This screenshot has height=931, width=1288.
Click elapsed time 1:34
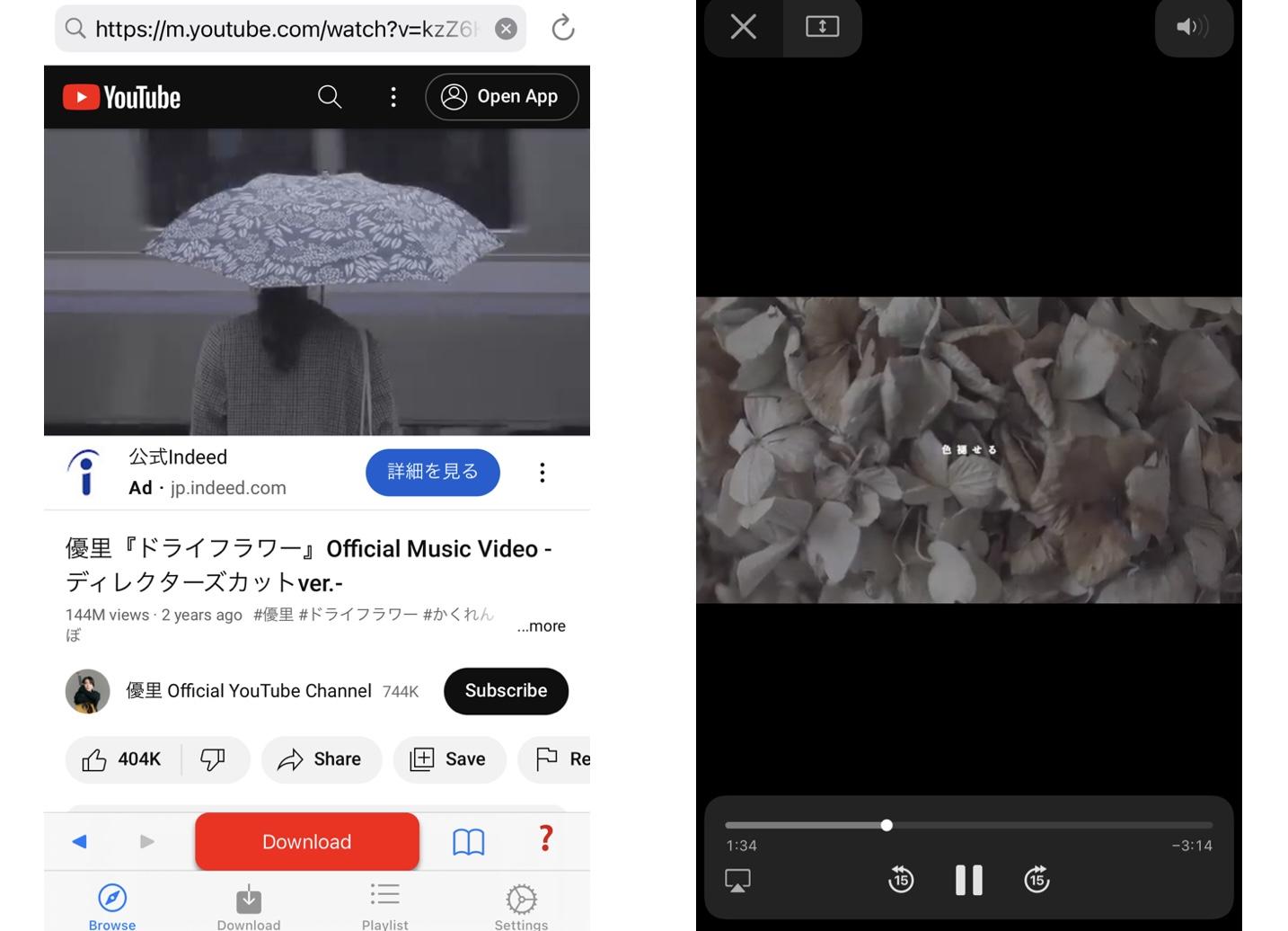tap(741, 846)
